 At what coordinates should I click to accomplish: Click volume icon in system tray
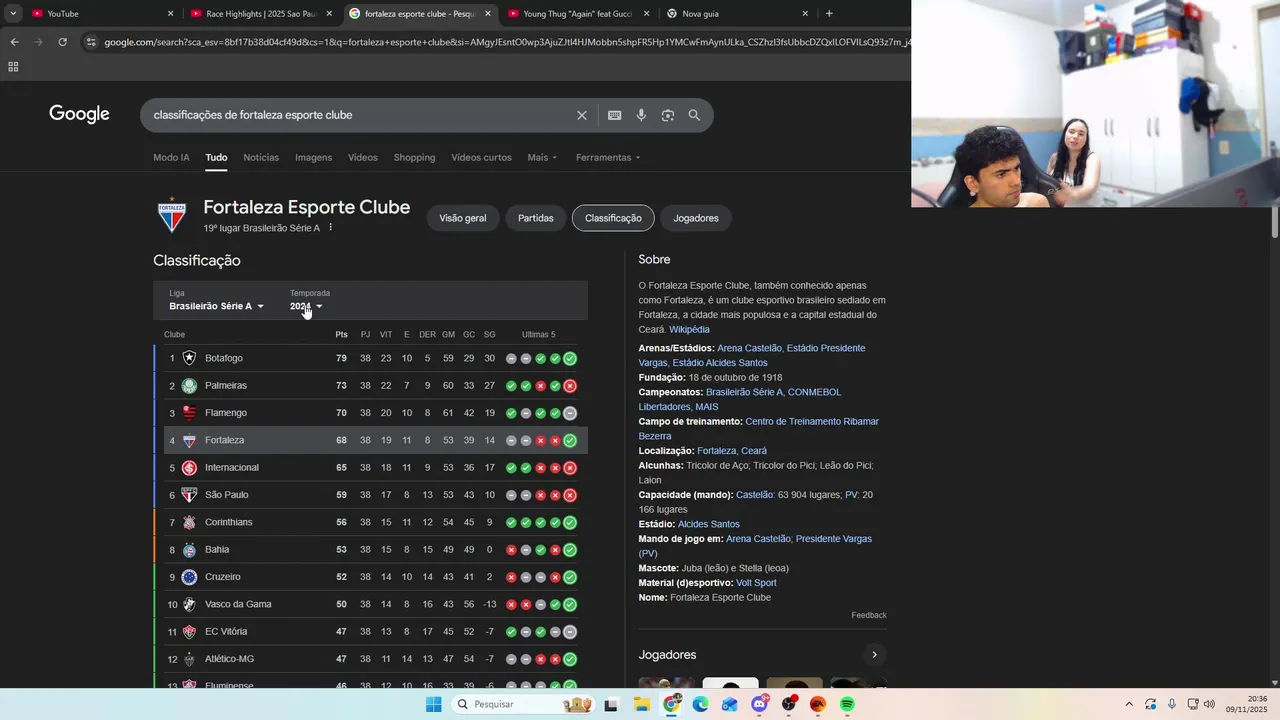pos(1209,704)
